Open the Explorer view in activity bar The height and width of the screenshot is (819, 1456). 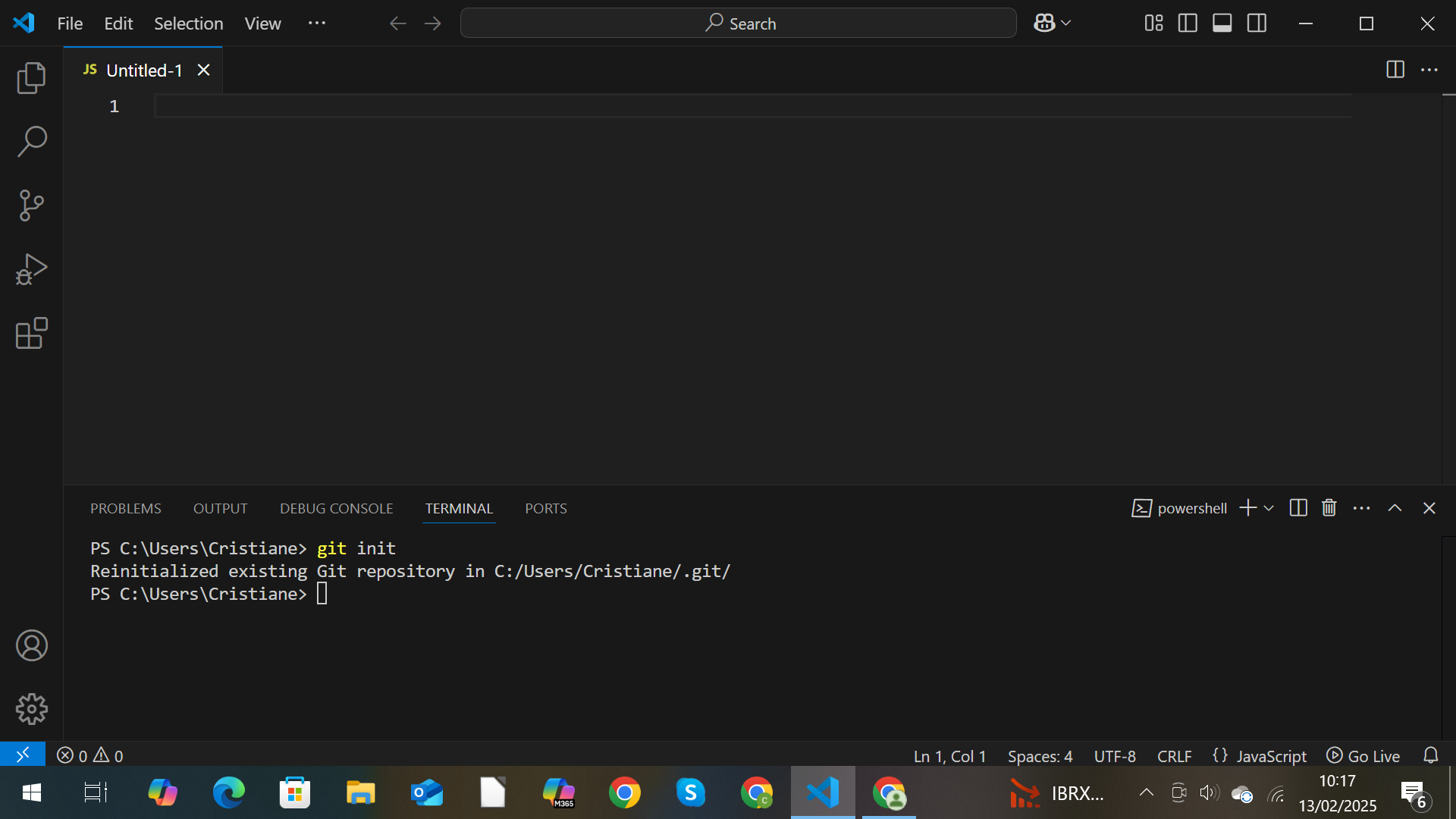click(x=31, y=78)
